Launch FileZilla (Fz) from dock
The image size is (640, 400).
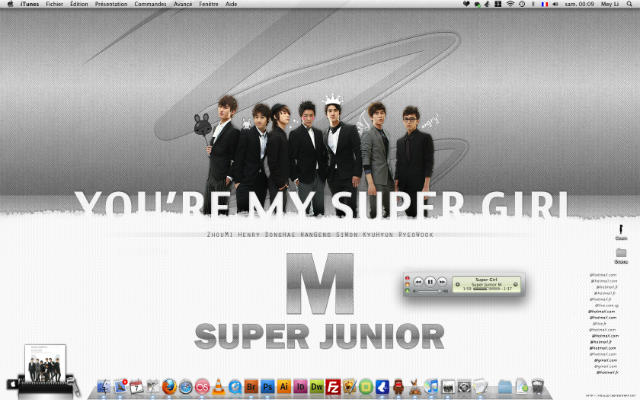(333, 386)
